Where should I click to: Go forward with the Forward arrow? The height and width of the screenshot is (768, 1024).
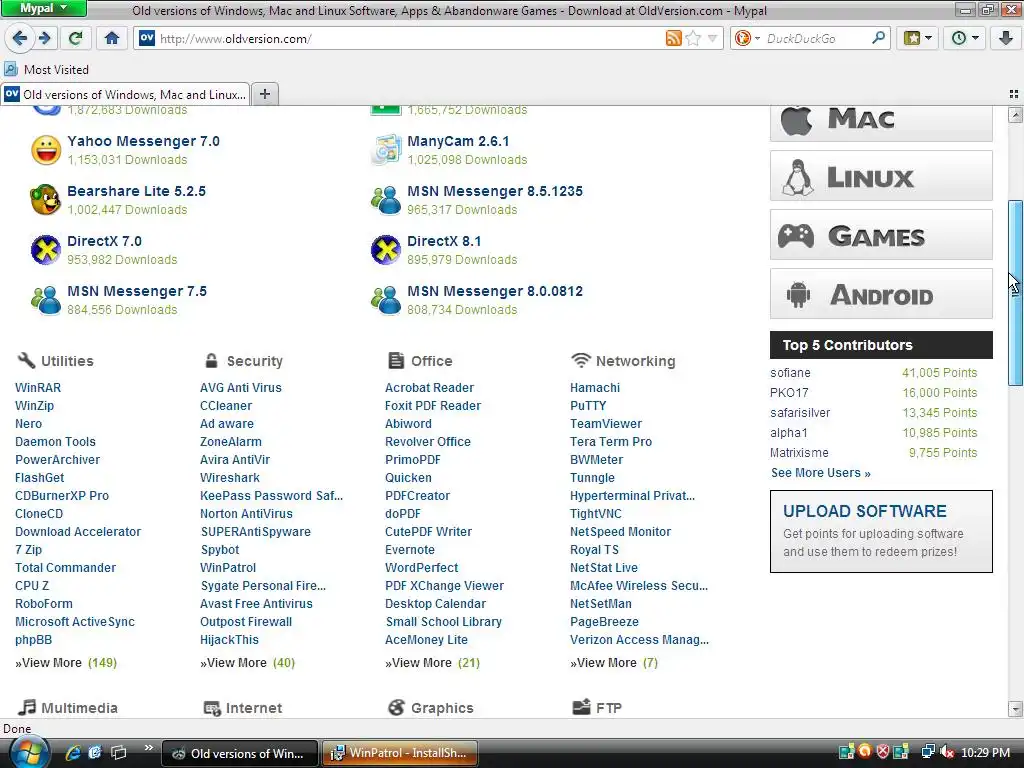[44, 39]
